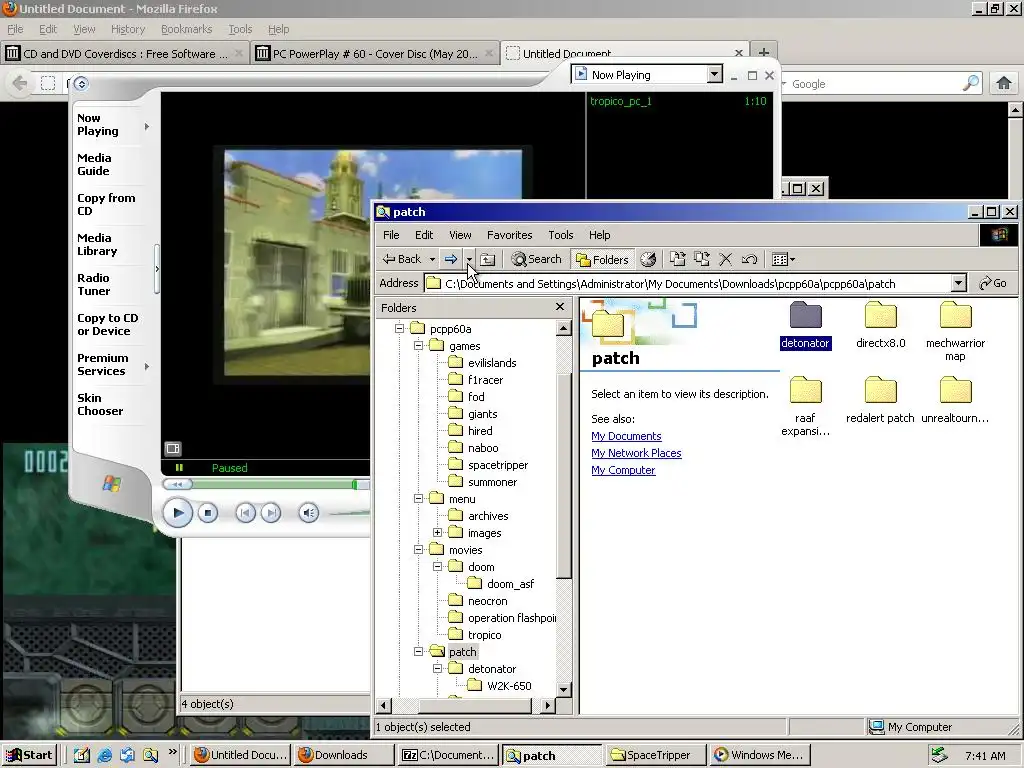This screenshot has height=768, width=1024.
Task: Switch to SpaceTripper taskbar button
Action: coord(656,756)
